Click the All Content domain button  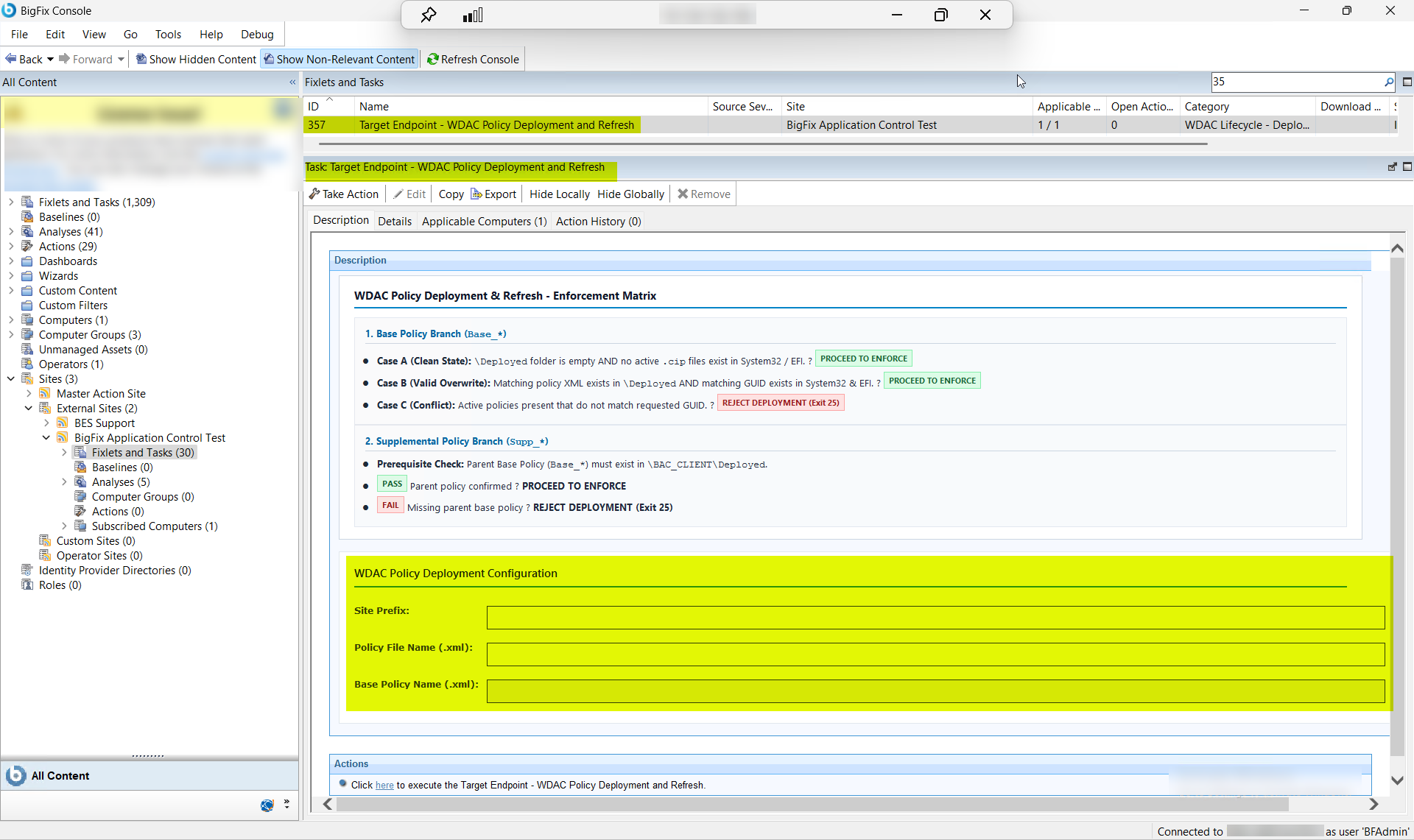pos(150,776)
